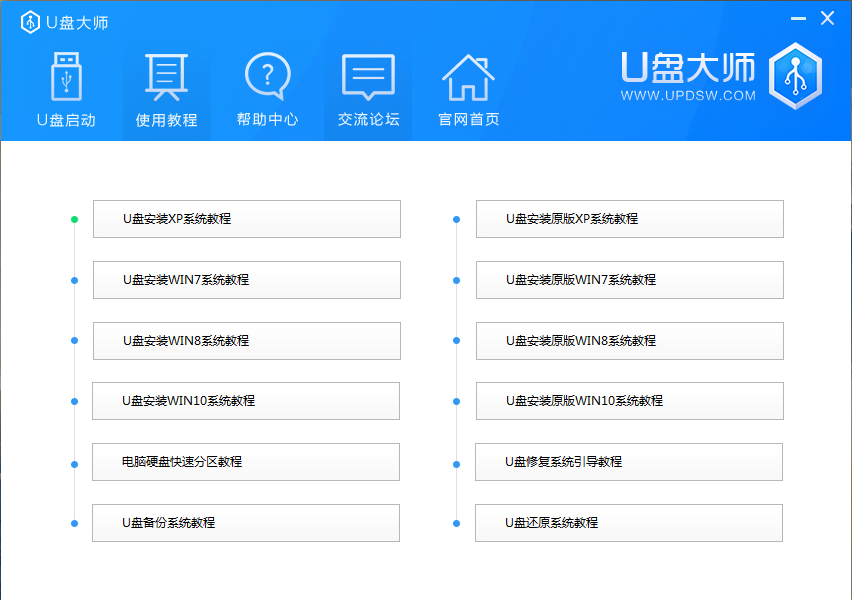
Task: Open the U盘安装WIN10系统教程 tutorial
Action: pyautogui.click(x=246, y=401)
